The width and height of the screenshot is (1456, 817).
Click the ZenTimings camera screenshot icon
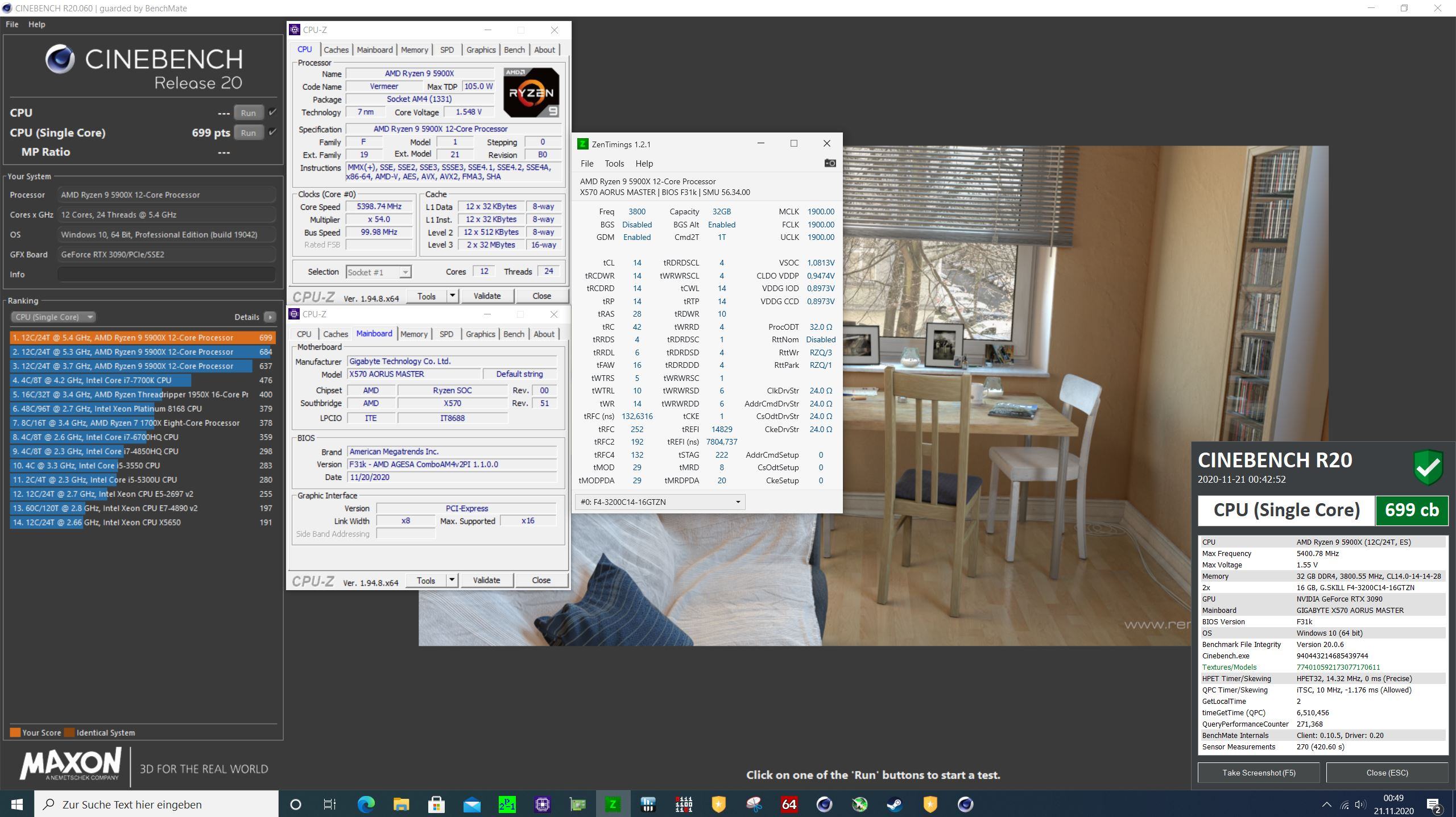point(830,163)
